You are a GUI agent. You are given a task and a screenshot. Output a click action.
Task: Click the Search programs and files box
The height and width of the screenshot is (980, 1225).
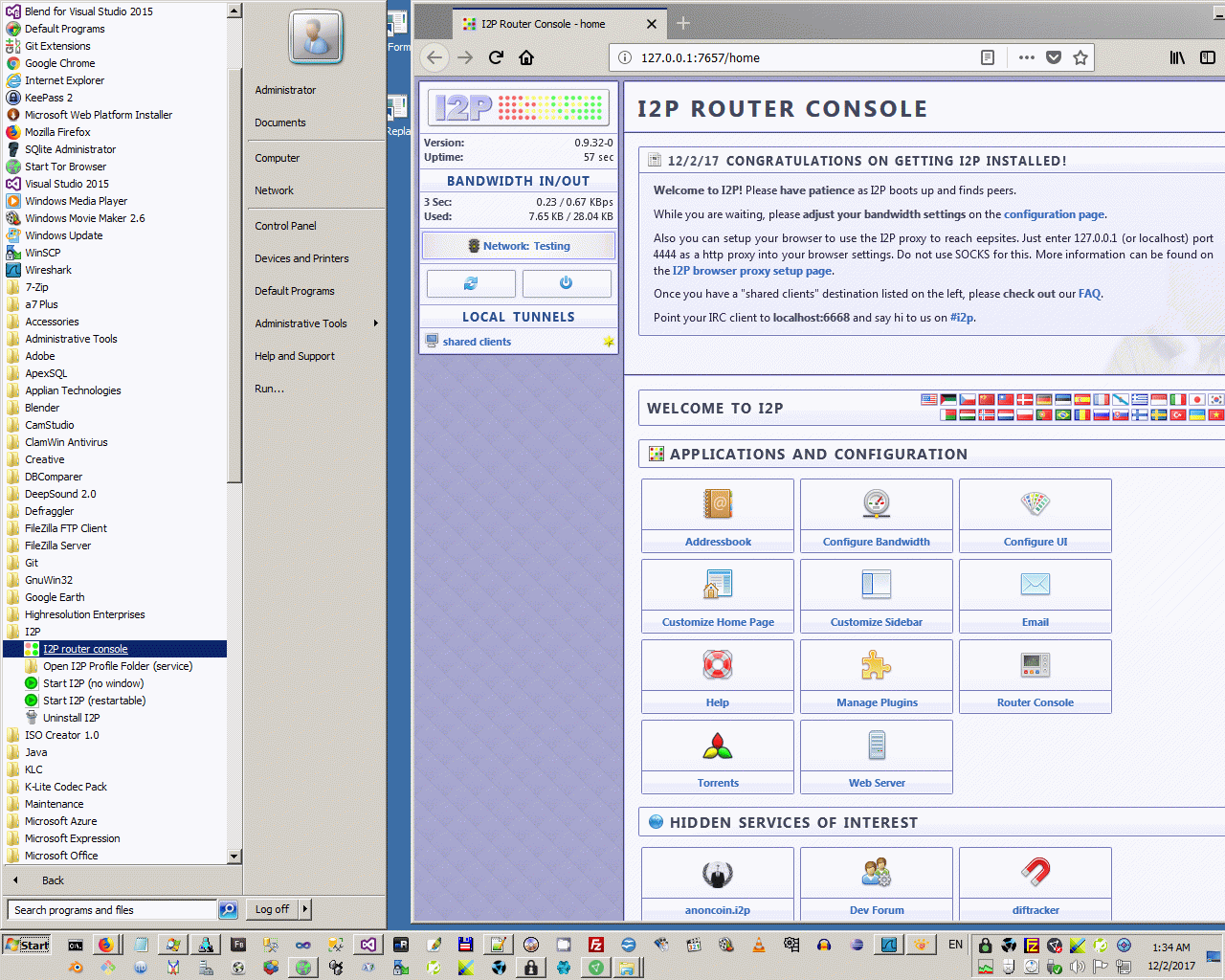coord(112,910)
